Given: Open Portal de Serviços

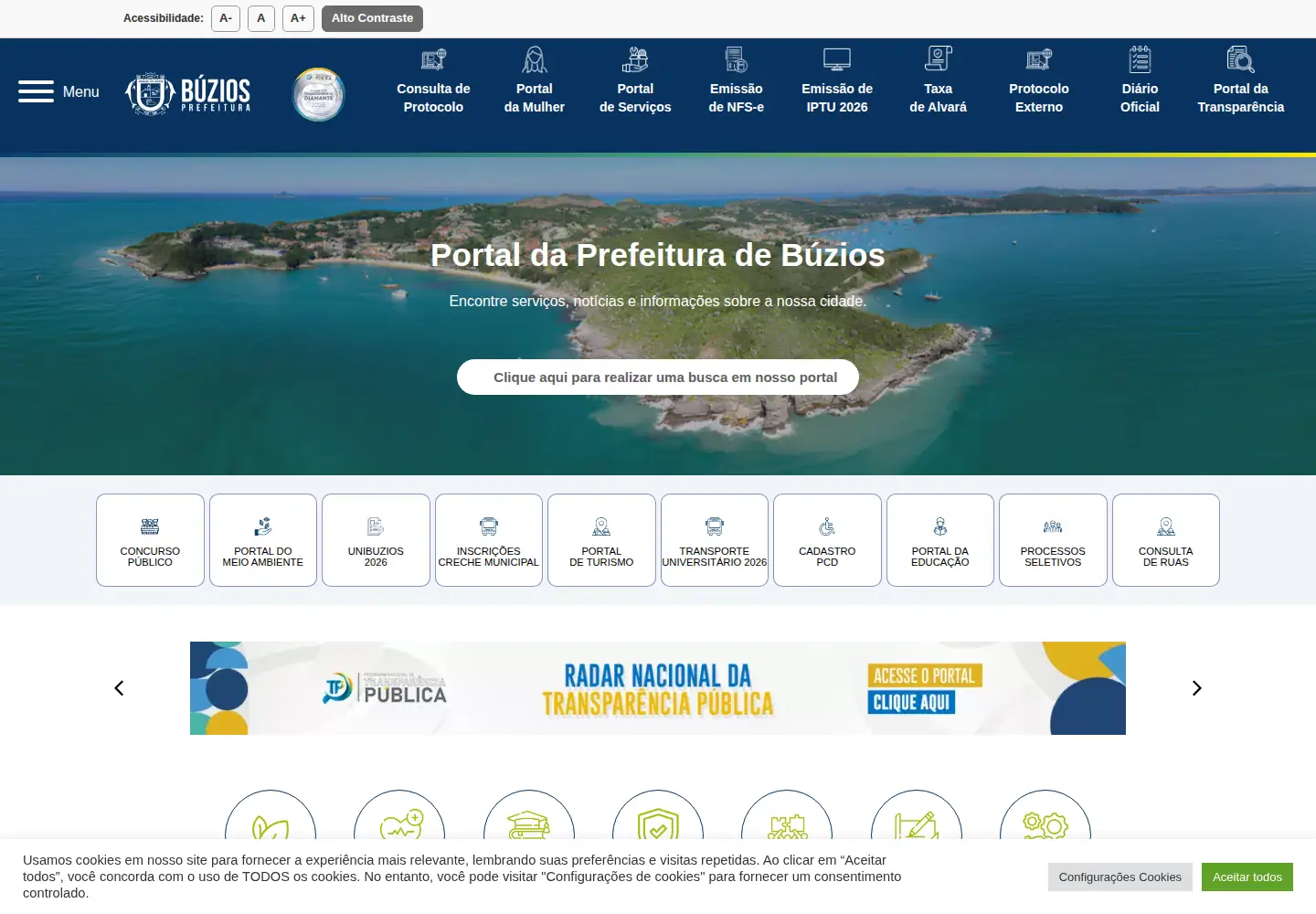Looking at the screenshot, I should 635,80.
